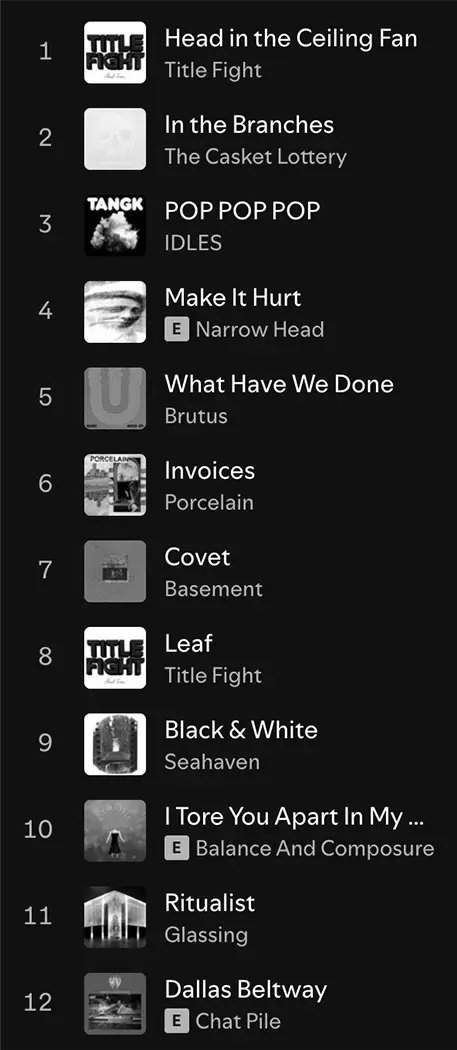457x1050 pixels.
Task: Open artist The Casket Lottery
Action: 256,157
